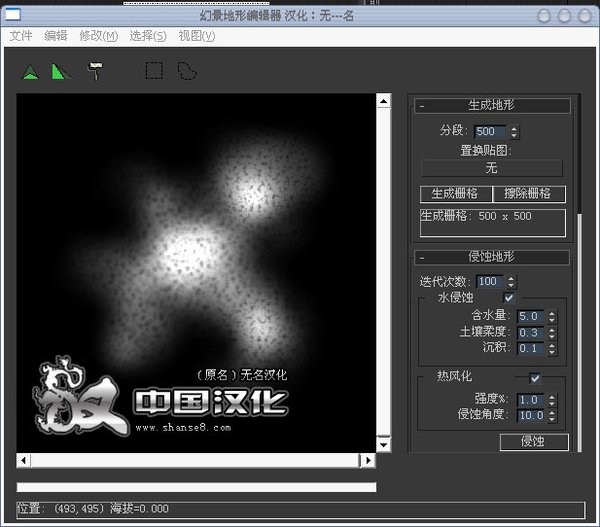Viewport: 600px width, 527px height.
Task: Activate the rectangular selection tool
Action: (x=153, y=71)
